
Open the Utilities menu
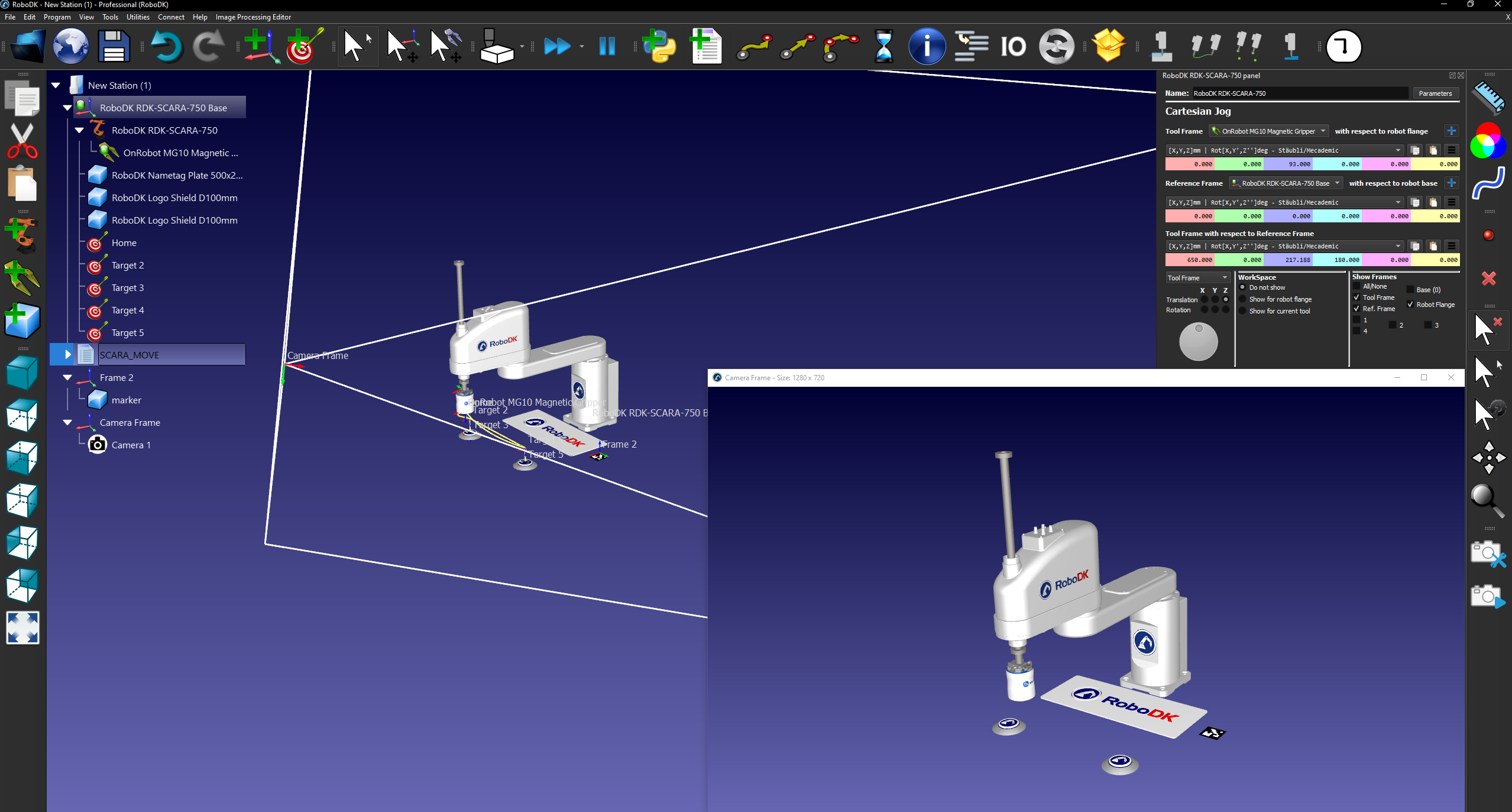coord(138,17)
